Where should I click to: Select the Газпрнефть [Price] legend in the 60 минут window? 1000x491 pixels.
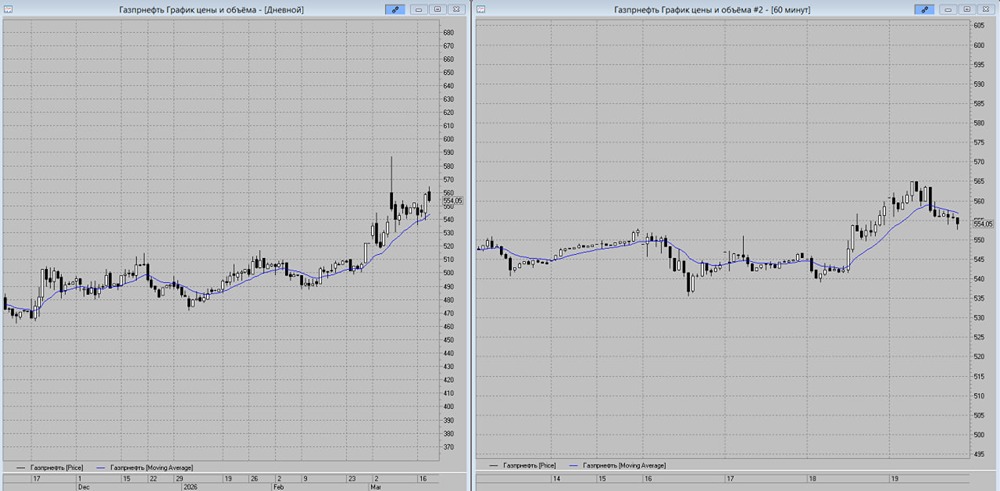[x=523, y=465]
